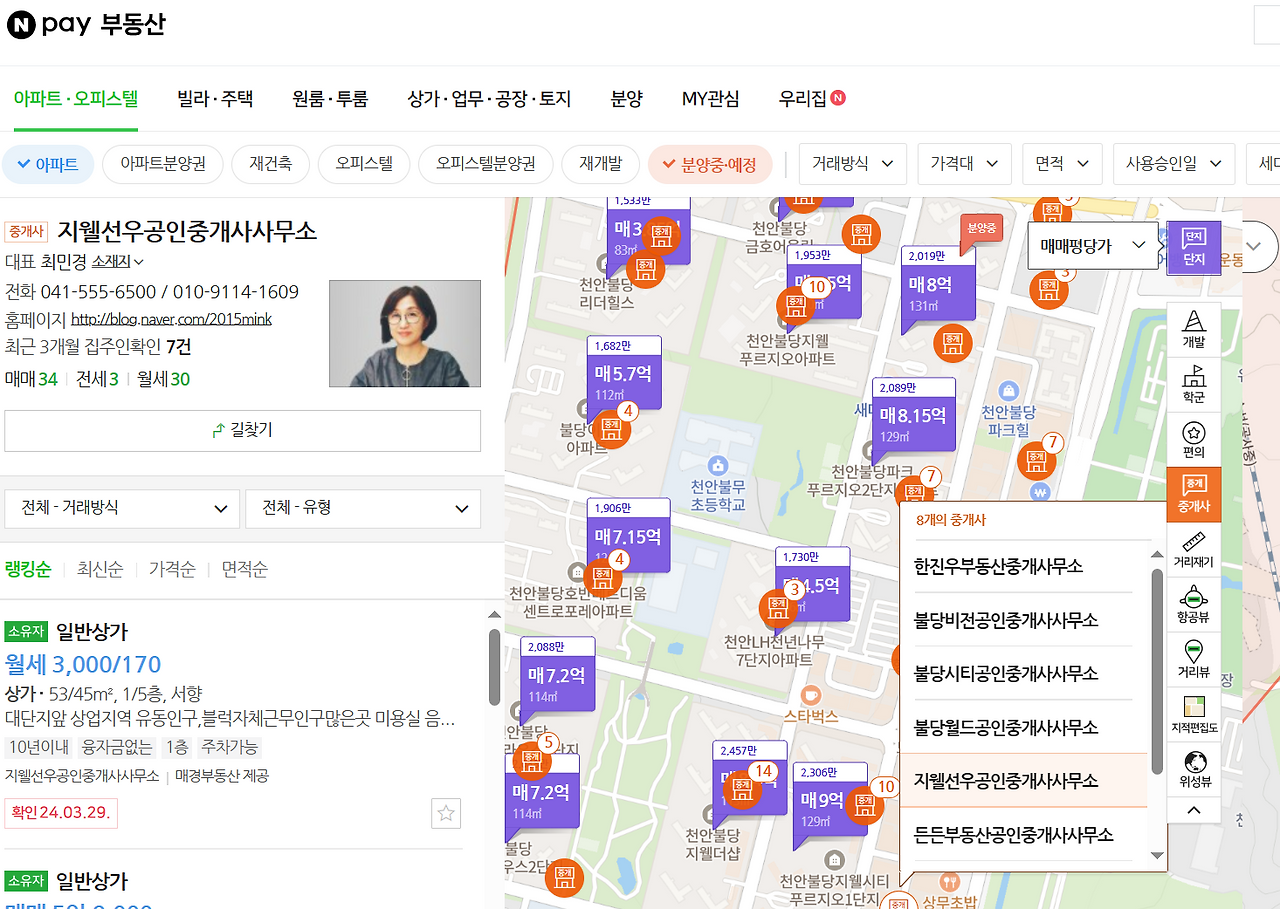The image size is (1280, 909).
Task: Favorite the 월세 3,000/170 listing with the star
Action: (x=446, y=814)
